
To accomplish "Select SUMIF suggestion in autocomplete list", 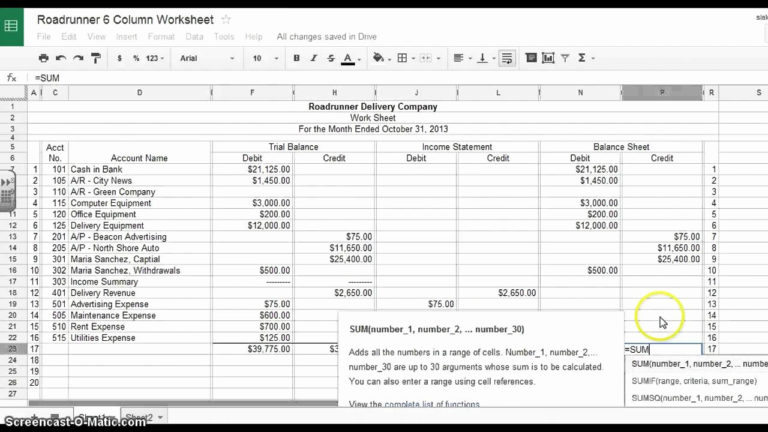I will [694, 381].
